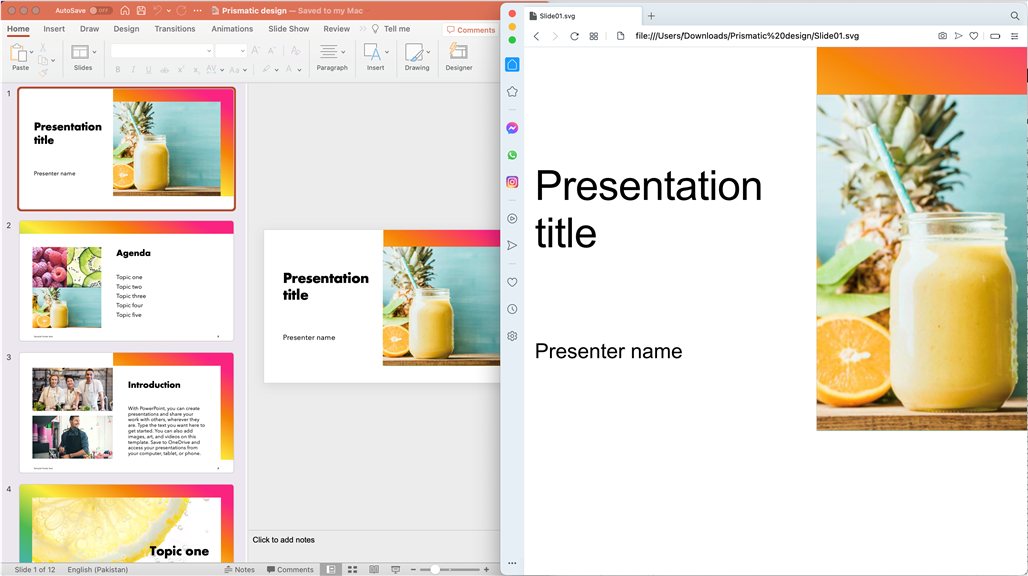Reload the Slide01.svg page
This screenshot has height=576, width=1028.
pyautogui.click(x=574, y=36)
